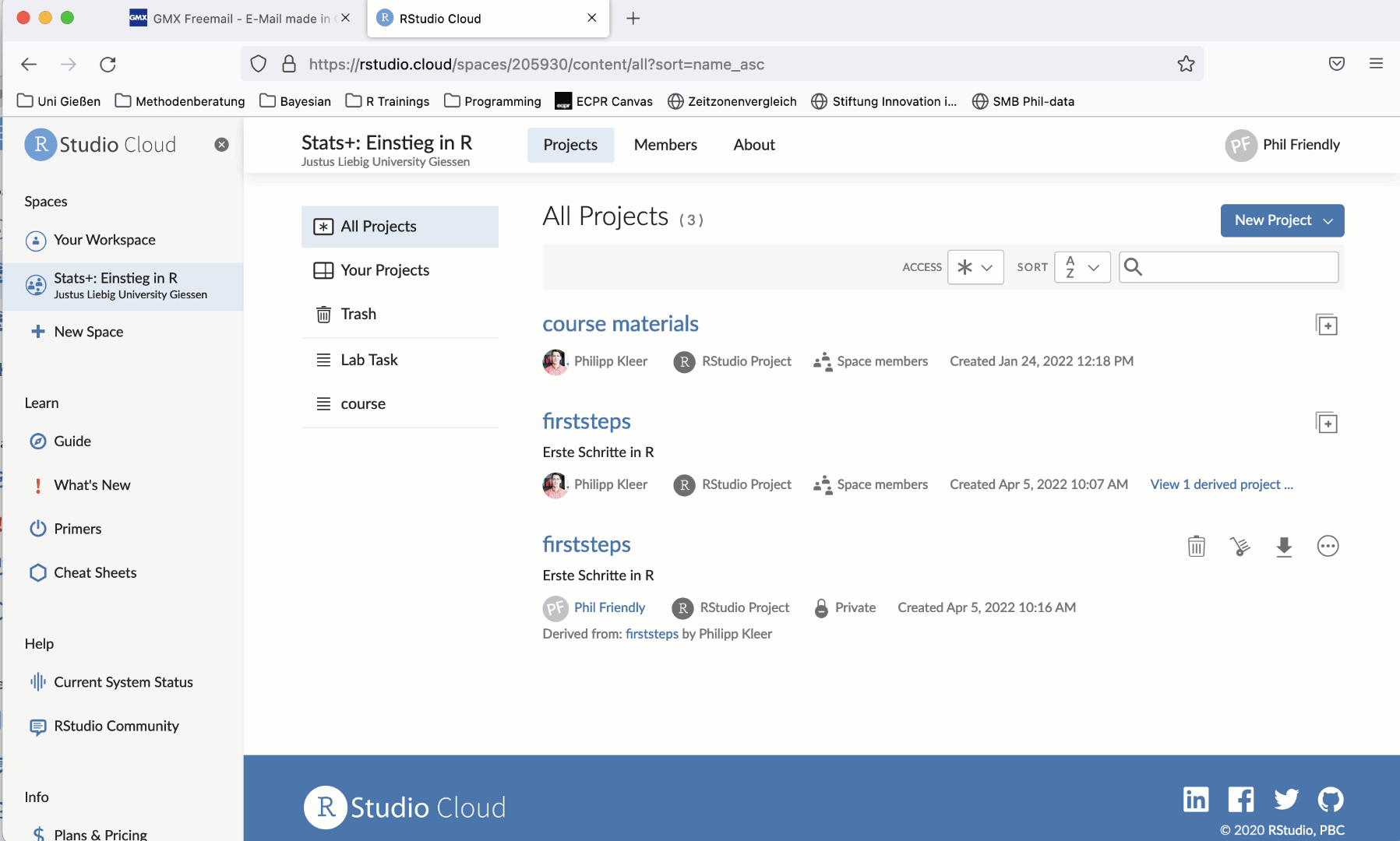Viewport: 1400px width, 841px height.
Task: Open the Uni Gießen bookmarks folder
Action: pyautogui.click(x=58, y=101)
